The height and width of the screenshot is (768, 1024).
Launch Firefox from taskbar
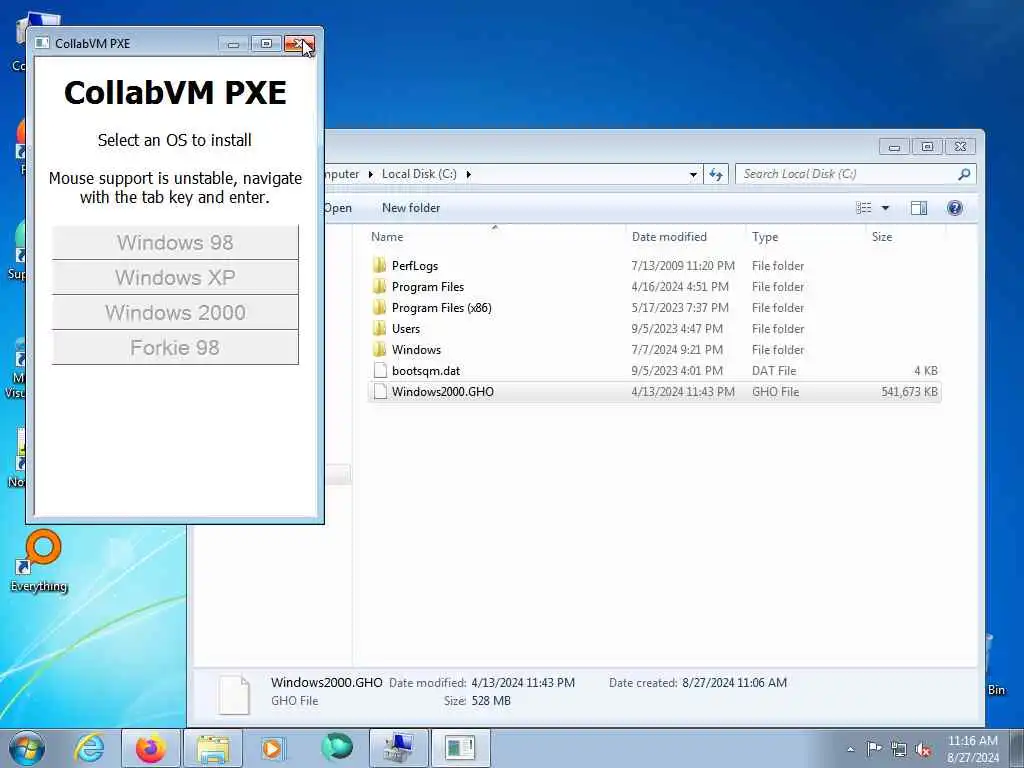[150, 748]
